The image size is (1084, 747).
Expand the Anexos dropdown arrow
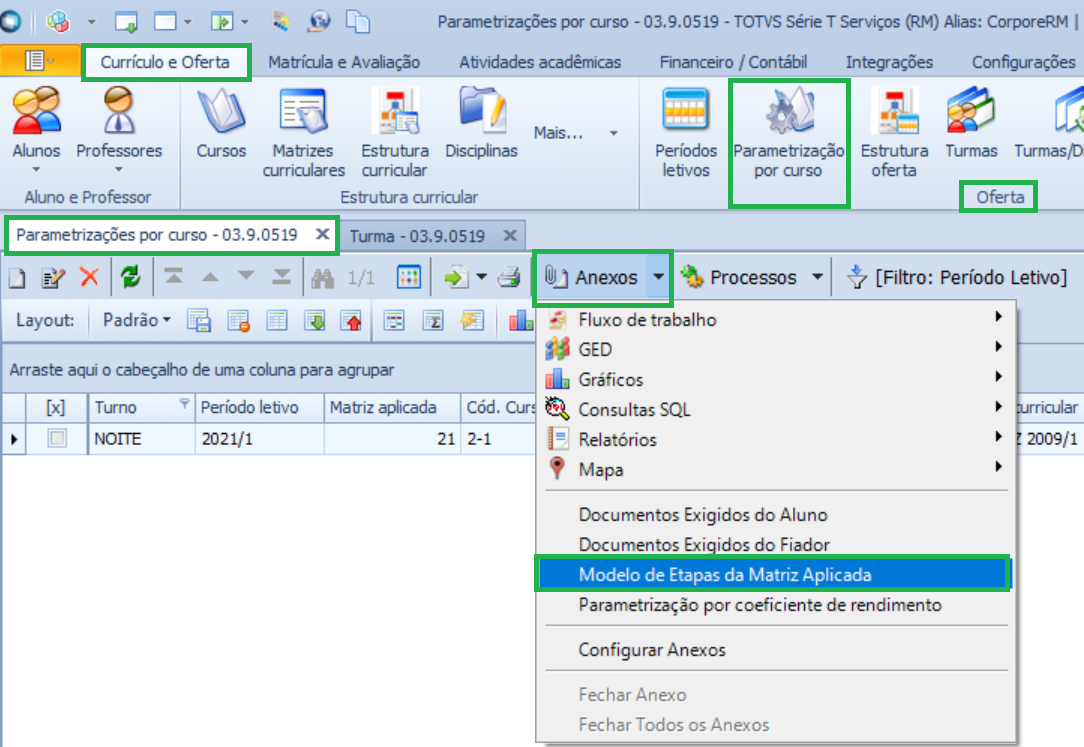tap(658, 278)
